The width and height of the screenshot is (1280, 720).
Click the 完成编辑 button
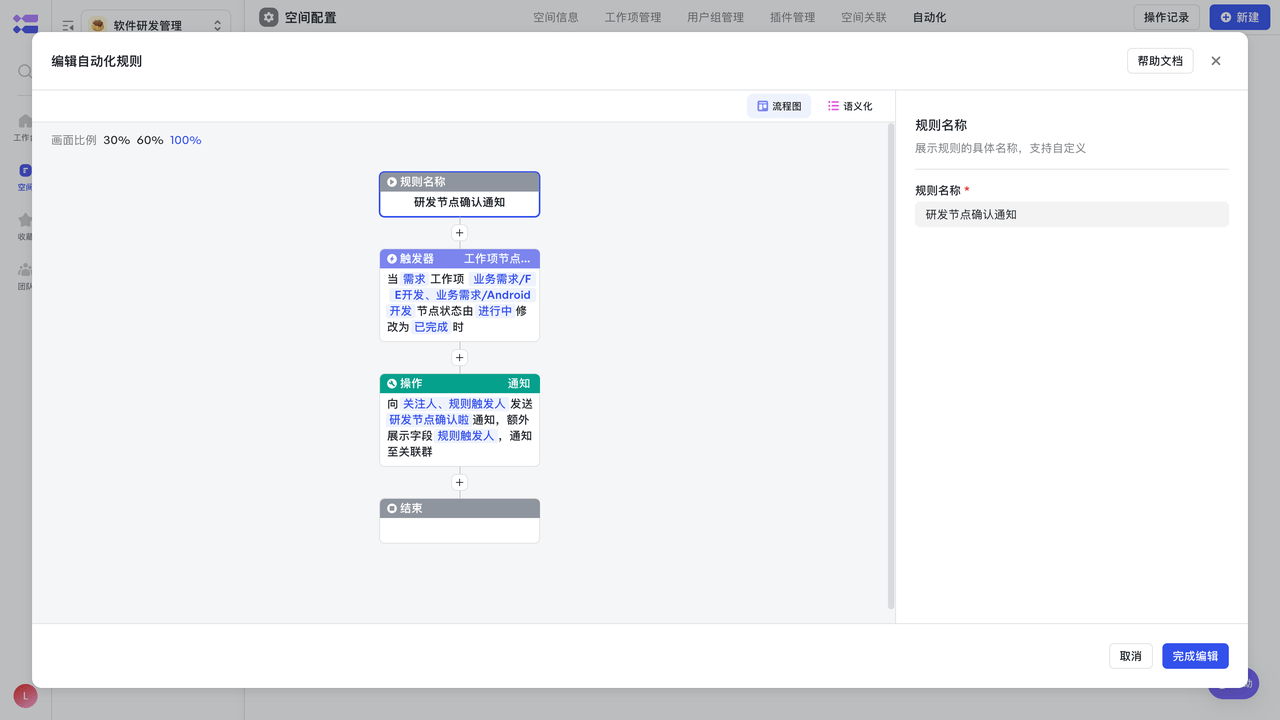(1195, 656)
